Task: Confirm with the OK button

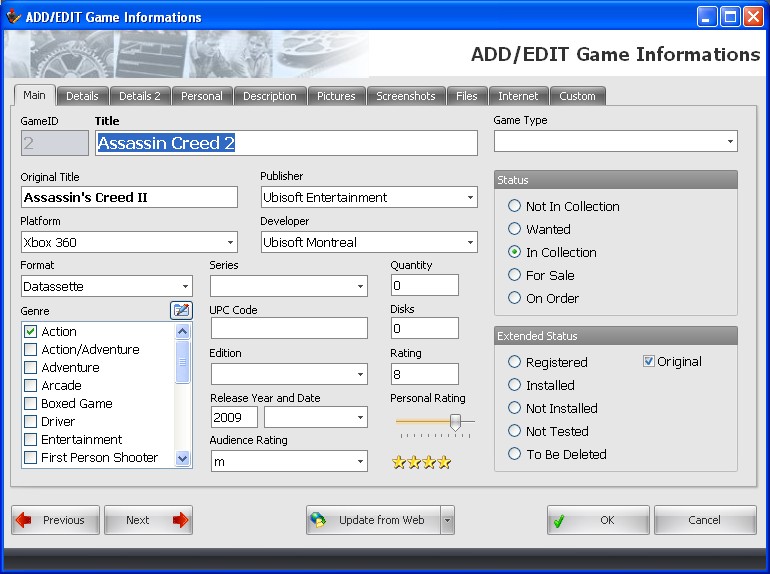Action: pyautogui.click(x=598, y=520)
